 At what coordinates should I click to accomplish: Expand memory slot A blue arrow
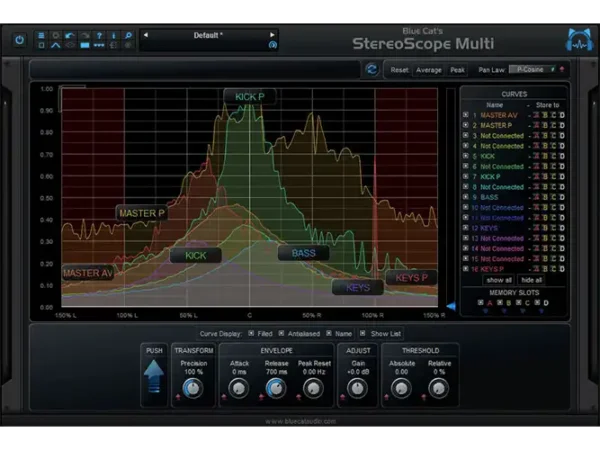[486, 311]
